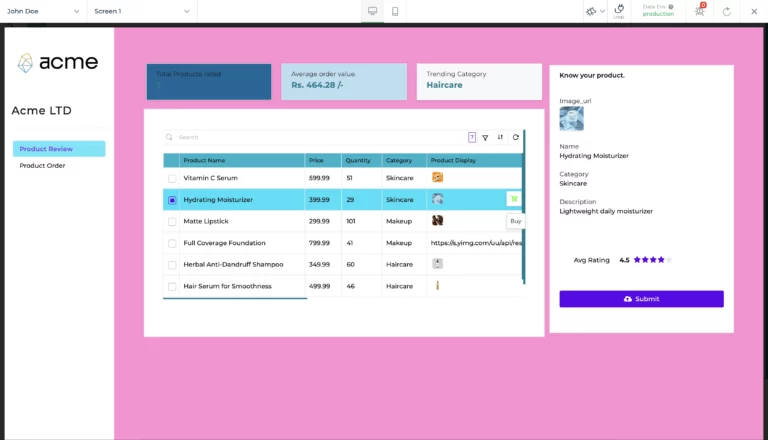The image size is (768, 440).
Task: Open the debugger bug icon with badge
Action: pos(699,11)
